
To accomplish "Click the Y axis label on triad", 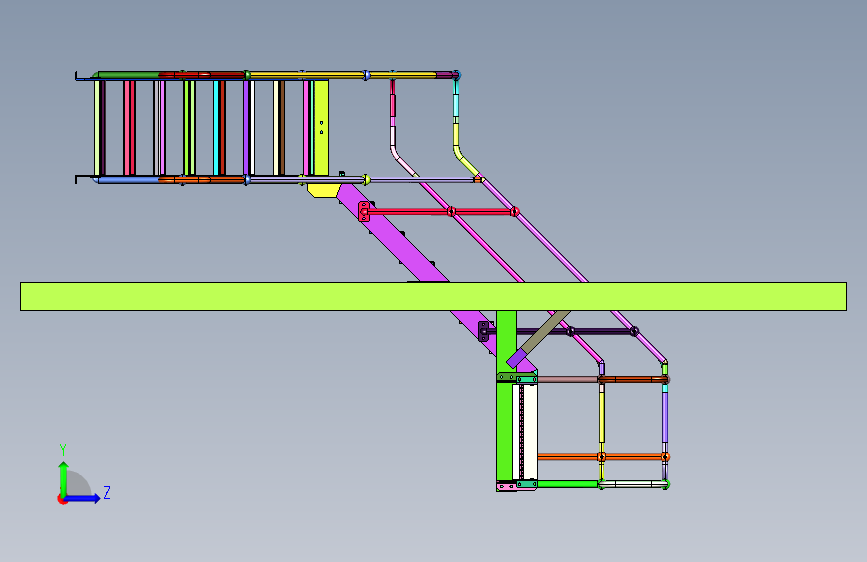I will [63, 450].
